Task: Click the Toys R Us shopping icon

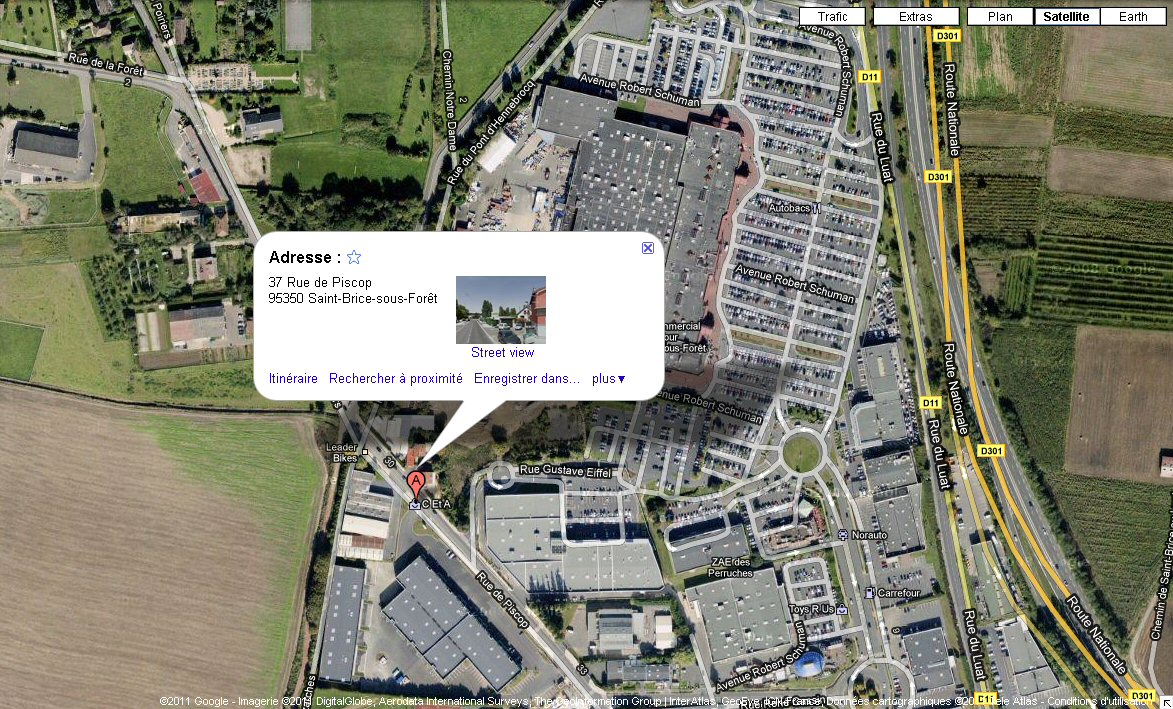Action: [x=842, y=610]
